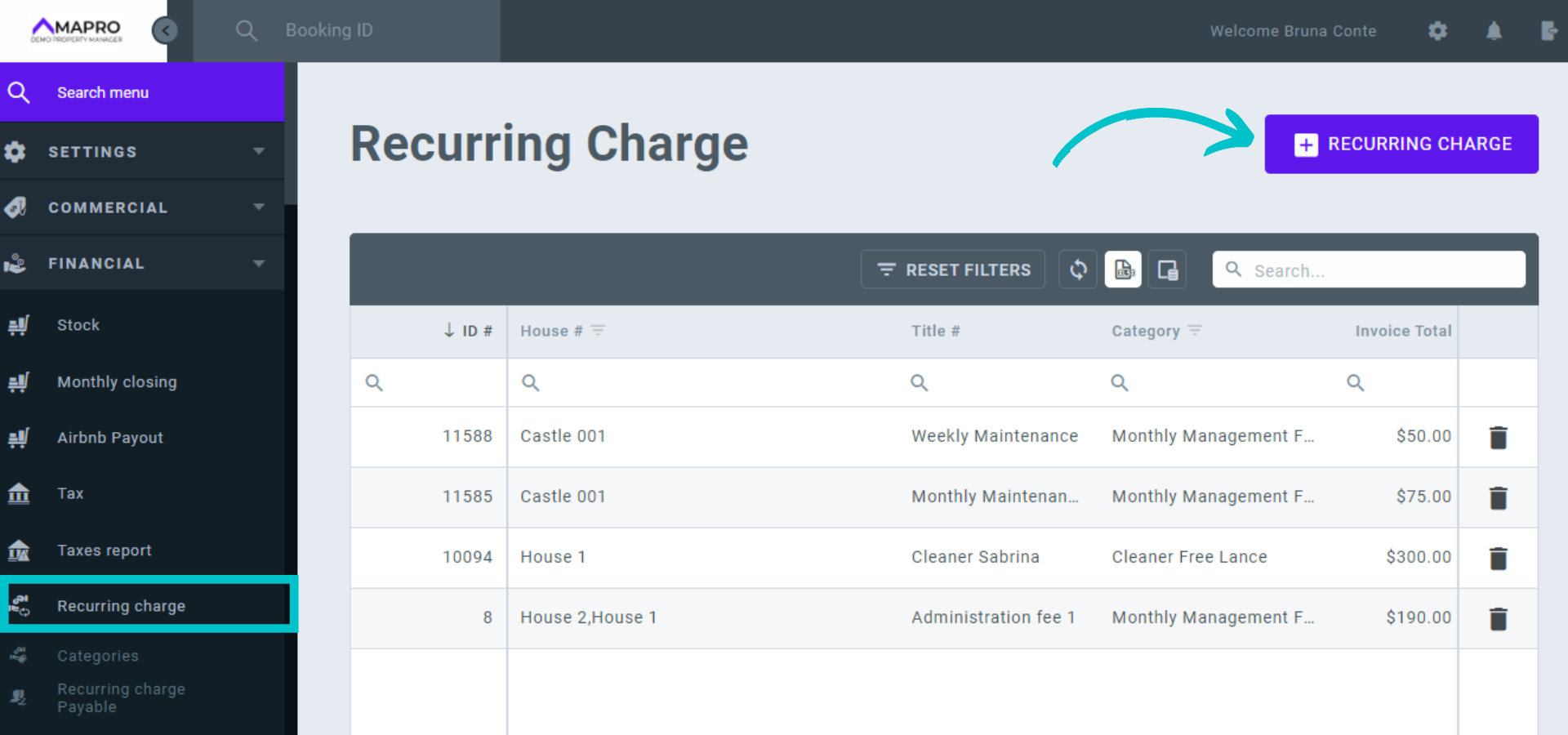Click the refresh icon in table toolbar
Screen dimensions: 1568x735
click(x=1078, y=269)
